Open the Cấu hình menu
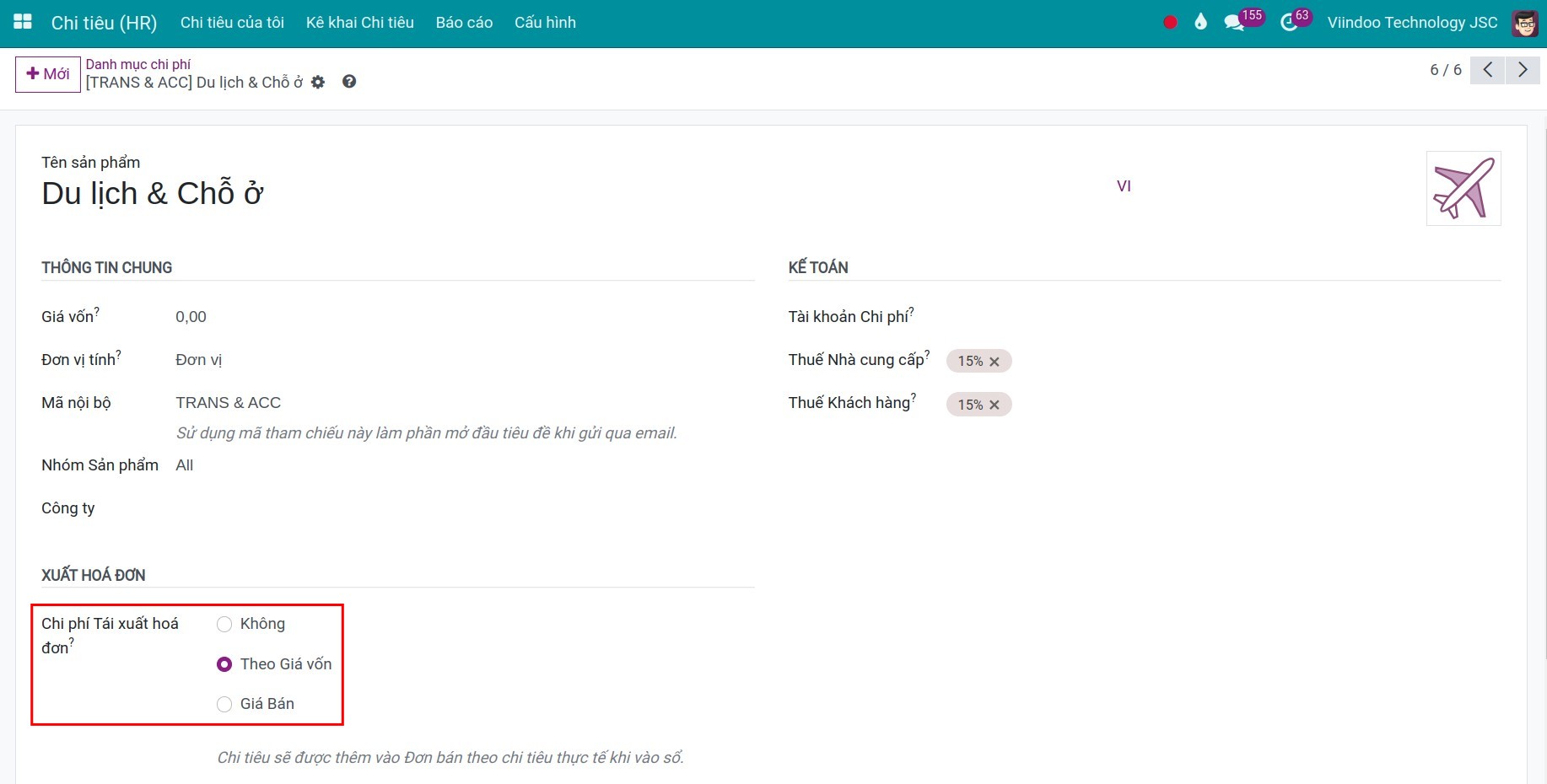This screenshot has width=1547, height=784. (545, 23)
